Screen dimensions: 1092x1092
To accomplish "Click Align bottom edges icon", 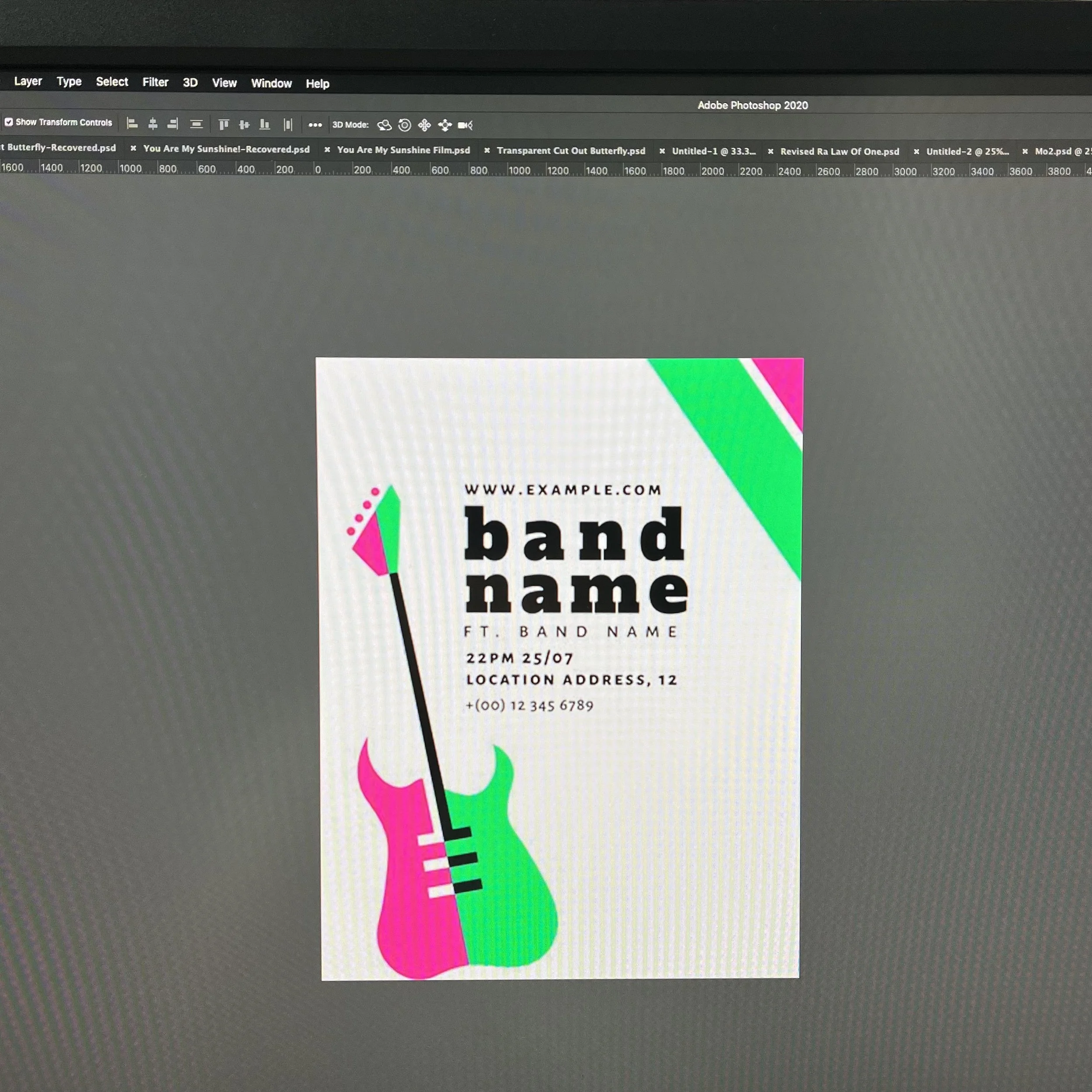I will tap(265, 124).
